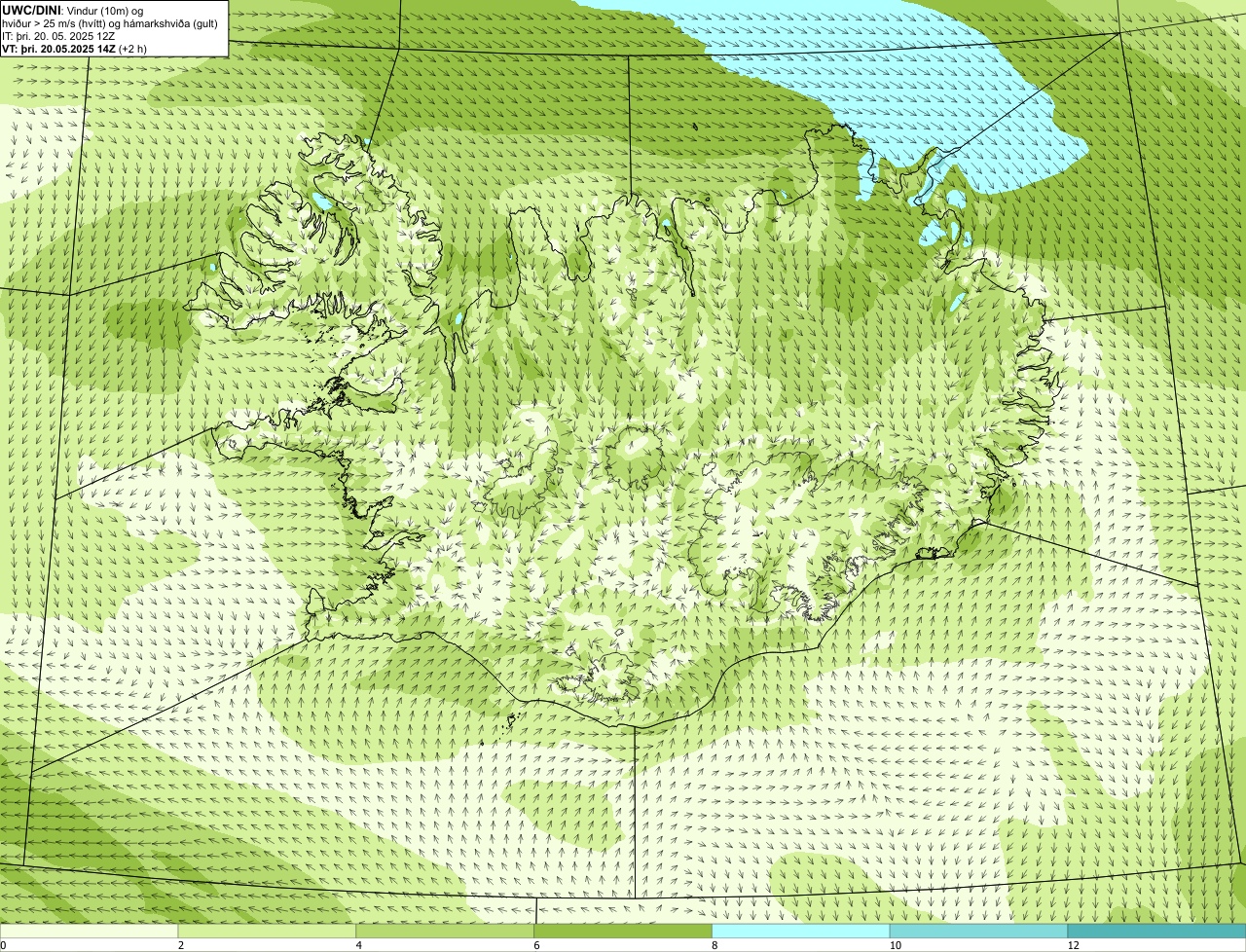Image resolution: width=1246 pixels, height=952 pixels.
Task: Click the 'VT: þri. 20.05.2025 14Z (+2 h)' line
Action: click(74, 49)
